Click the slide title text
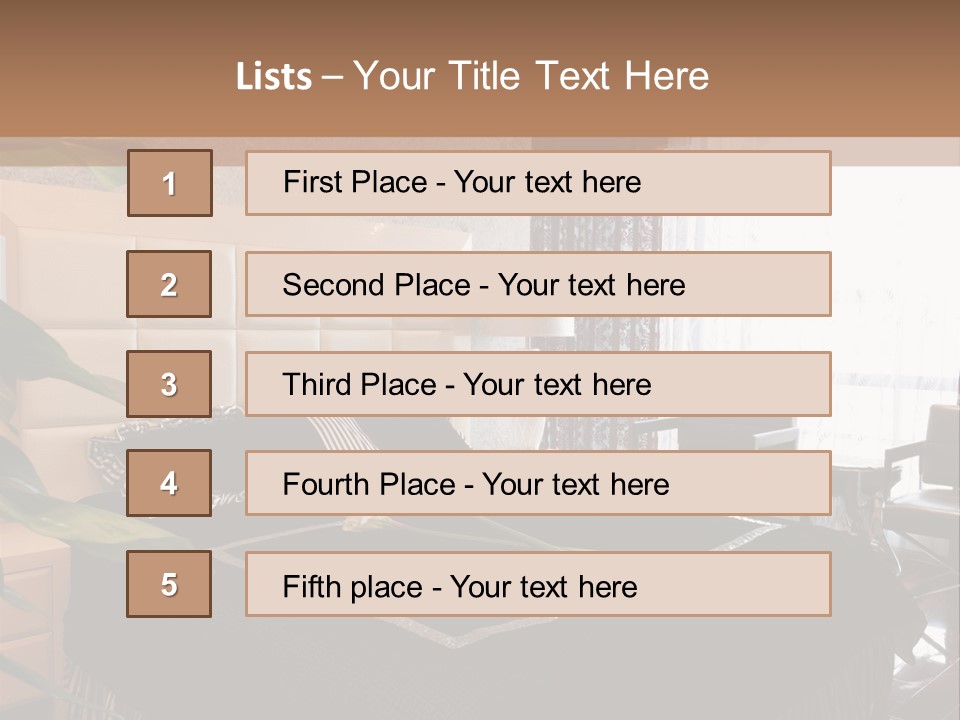The height and width of the screenshot is (720, 960). [473, 76]
